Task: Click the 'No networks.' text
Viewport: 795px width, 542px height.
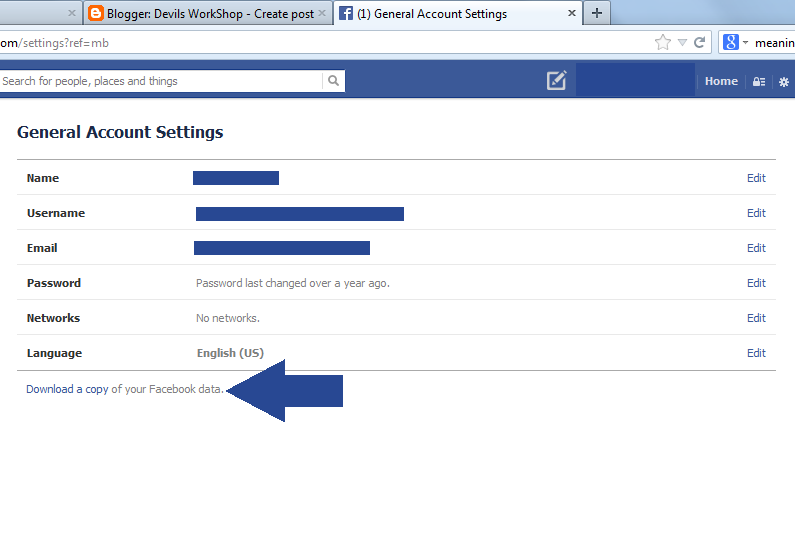Action: [228, 318]
